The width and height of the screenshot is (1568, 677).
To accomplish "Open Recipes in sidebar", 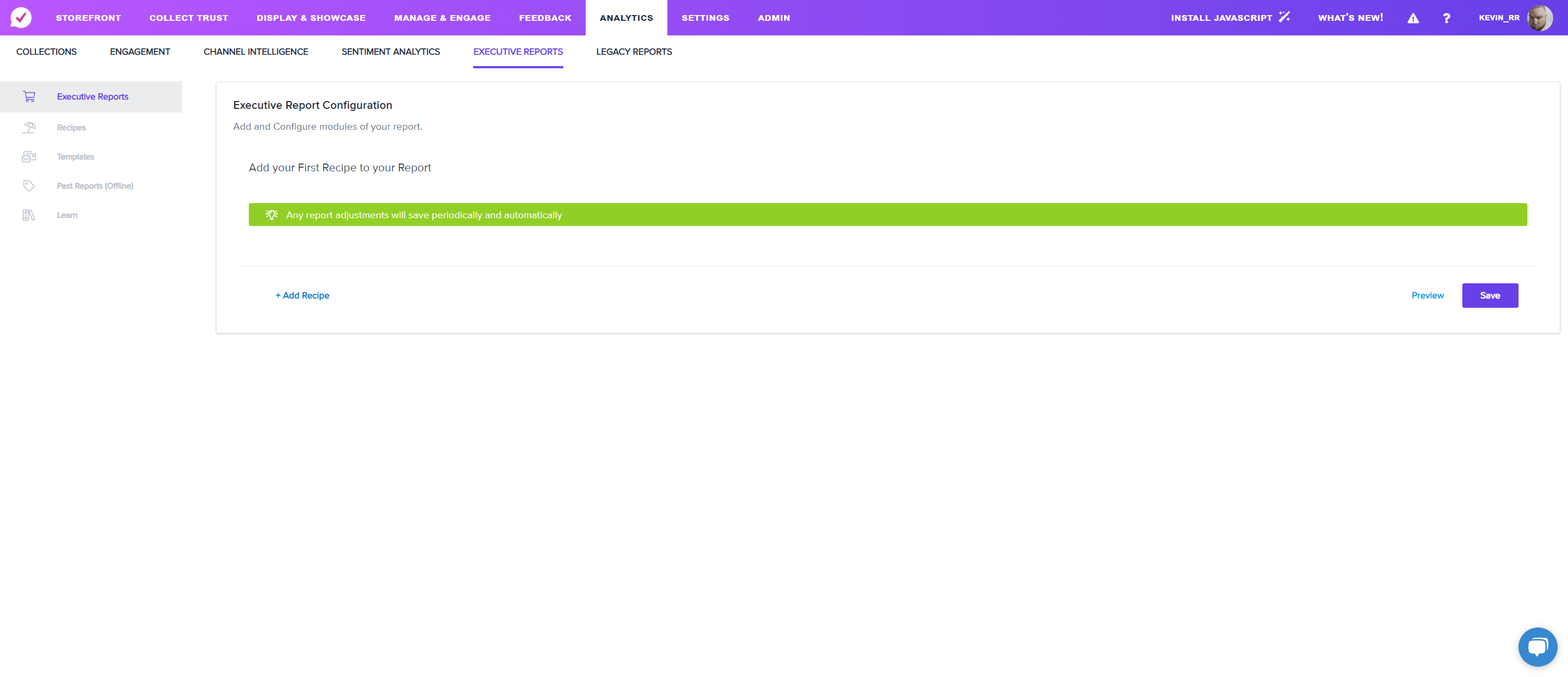I will click(x=71, y=127).
